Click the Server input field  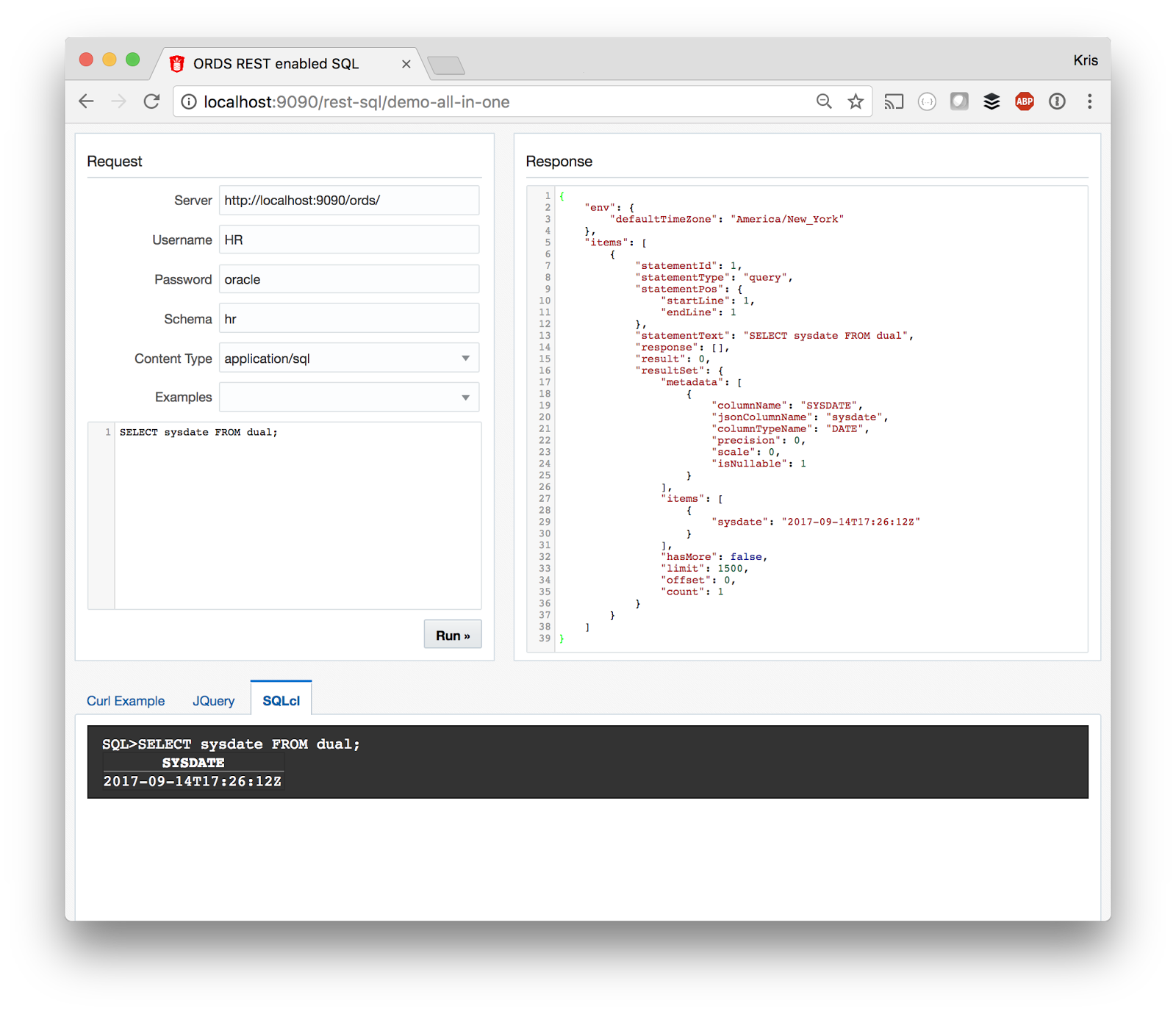click(x=349, y=200)
